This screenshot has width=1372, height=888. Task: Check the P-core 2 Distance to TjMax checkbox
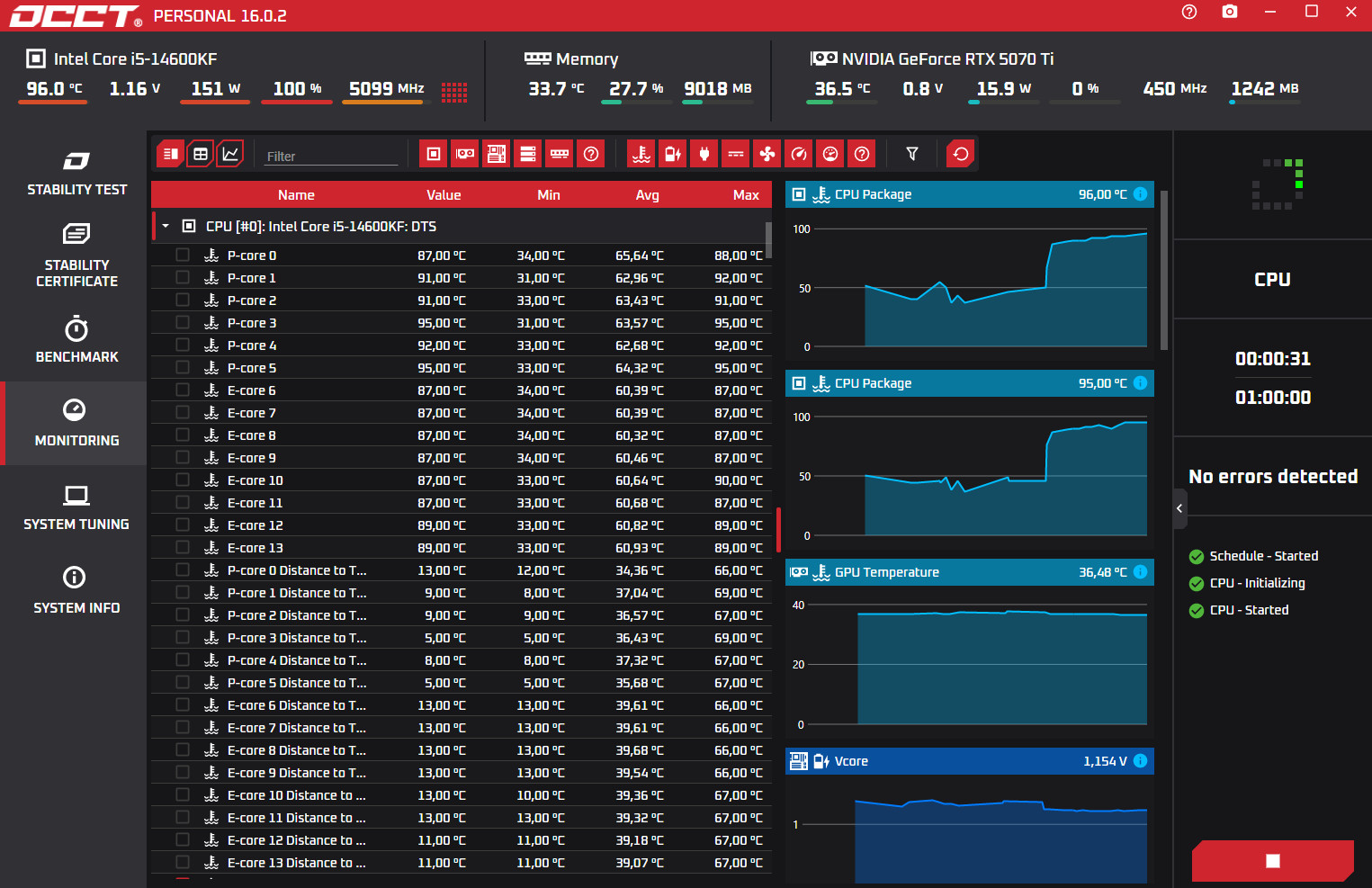click(183, 614)
